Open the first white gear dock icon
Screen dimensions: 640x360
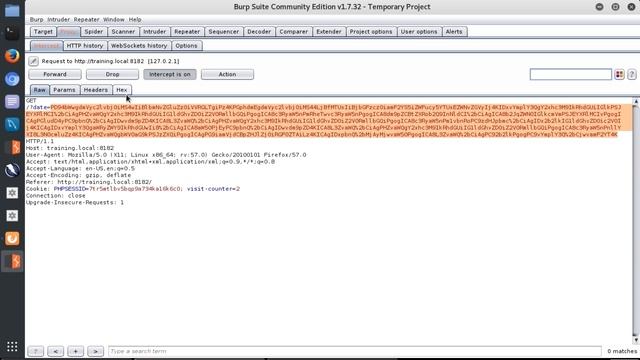[12, 193]
